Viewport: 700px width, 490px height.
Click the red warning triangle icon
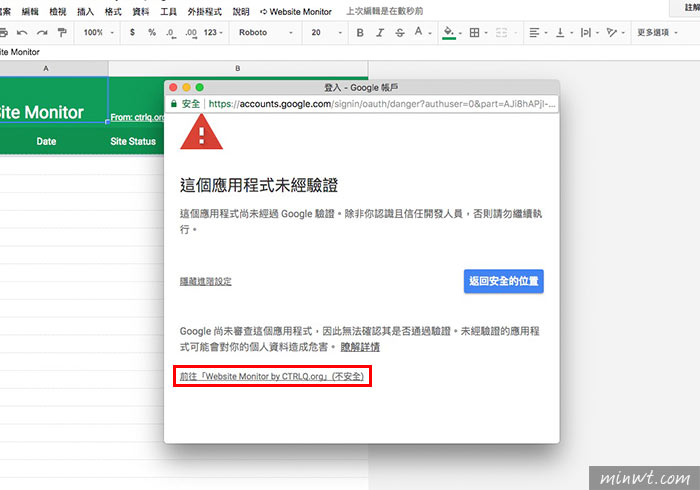[201, 132]
